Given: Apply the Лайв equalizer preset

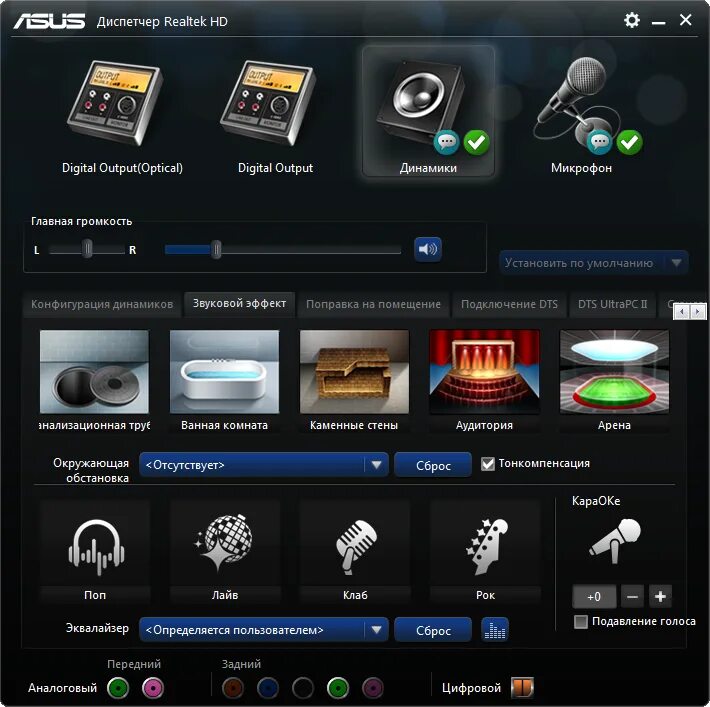Looking at the screenshot, I should point(225,551).
